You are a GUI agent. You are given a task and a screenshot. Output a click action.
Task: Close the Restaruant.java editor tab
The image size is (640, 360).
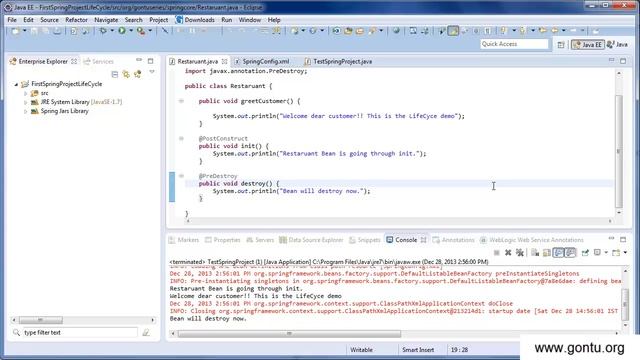(x=224, y=62)
